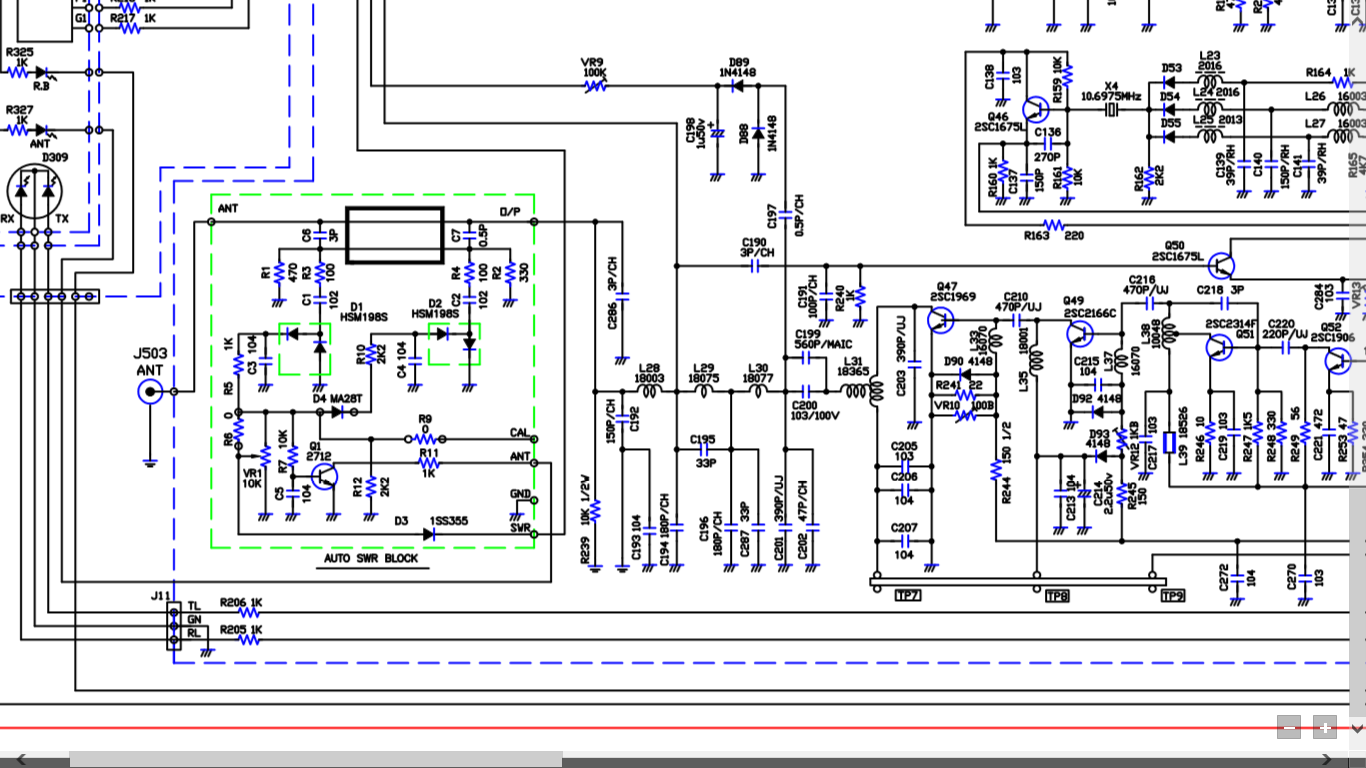
Task: Select the D309 RX/TX dual LED symbol
Action: pyautogui.click(x=34, y=190)
